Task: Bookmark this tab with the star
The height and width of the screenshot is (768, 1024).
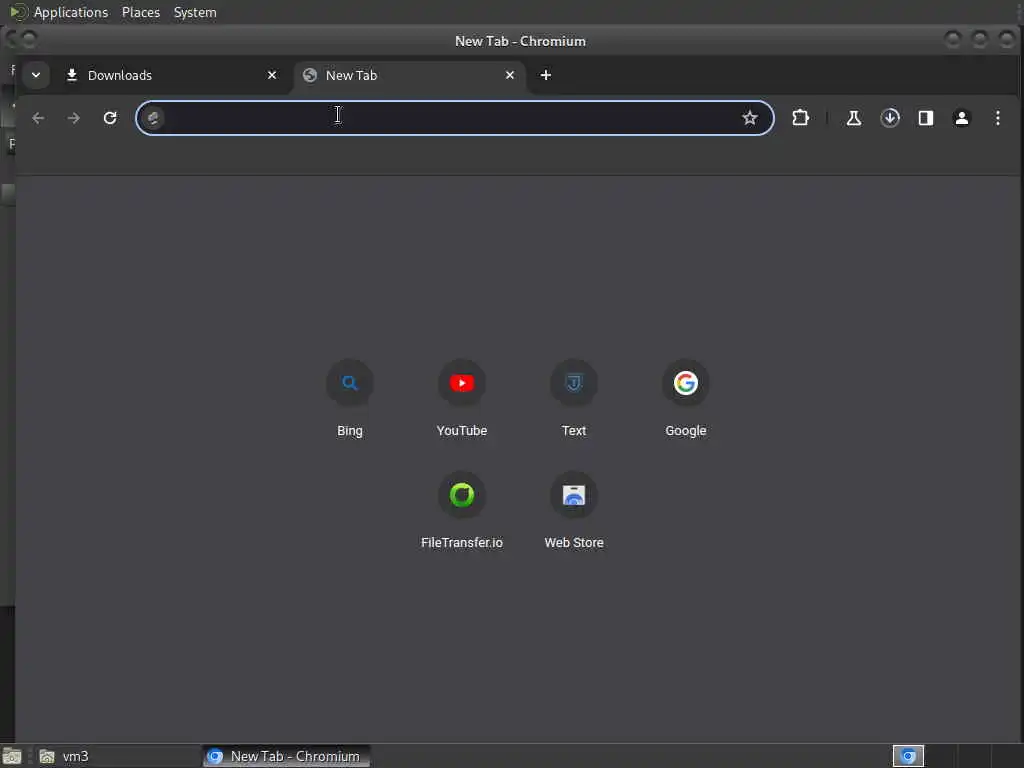Action: tap(750, 118)
